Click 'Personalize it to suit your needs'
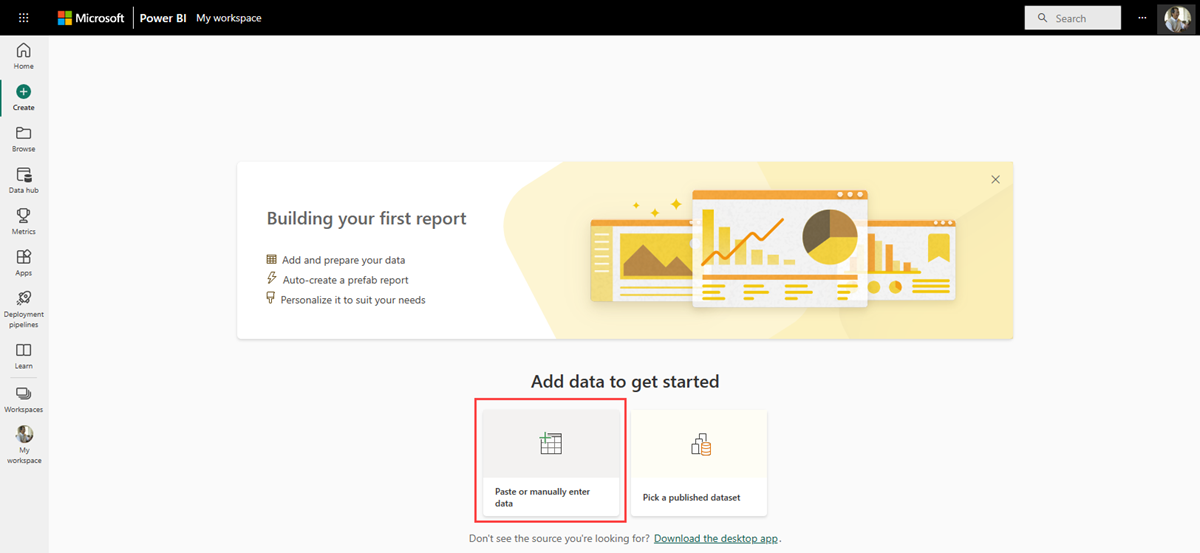 [x=353, y=300]
